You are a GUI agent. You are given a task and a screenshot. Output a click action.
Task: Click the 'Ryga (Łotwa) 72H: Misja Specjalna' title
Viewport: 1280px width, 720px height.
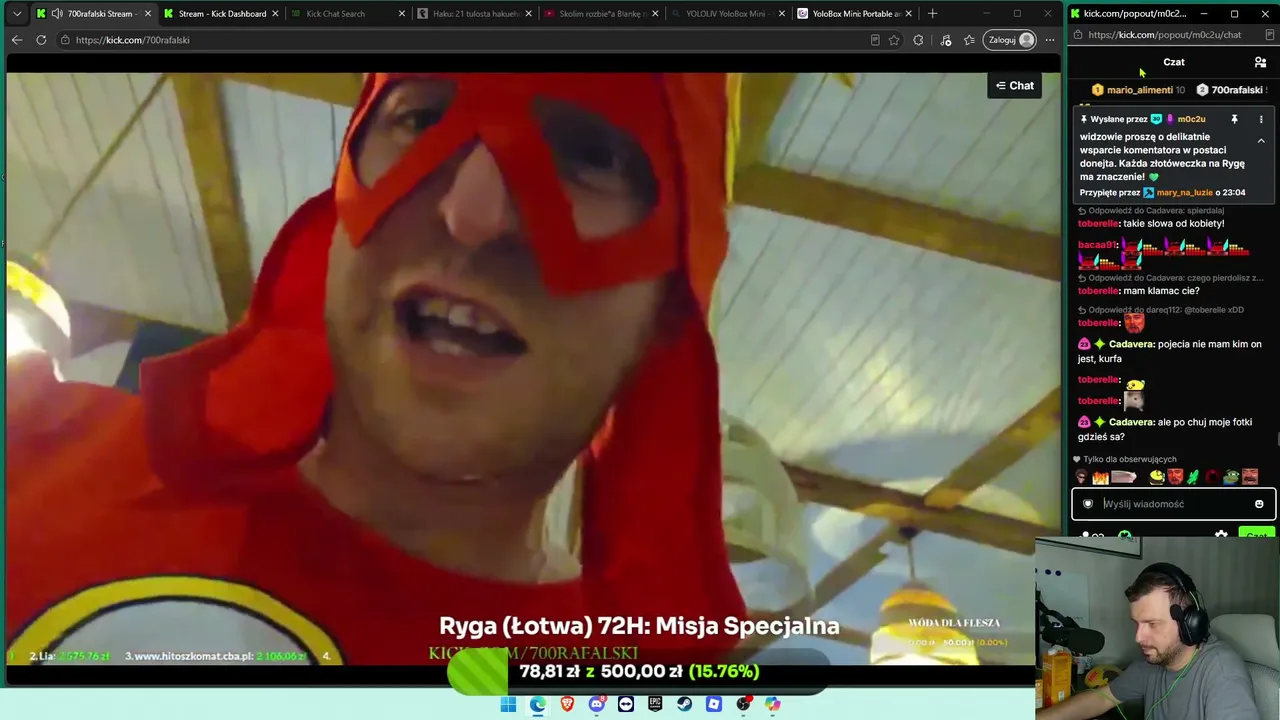click(x=639, y=626)
